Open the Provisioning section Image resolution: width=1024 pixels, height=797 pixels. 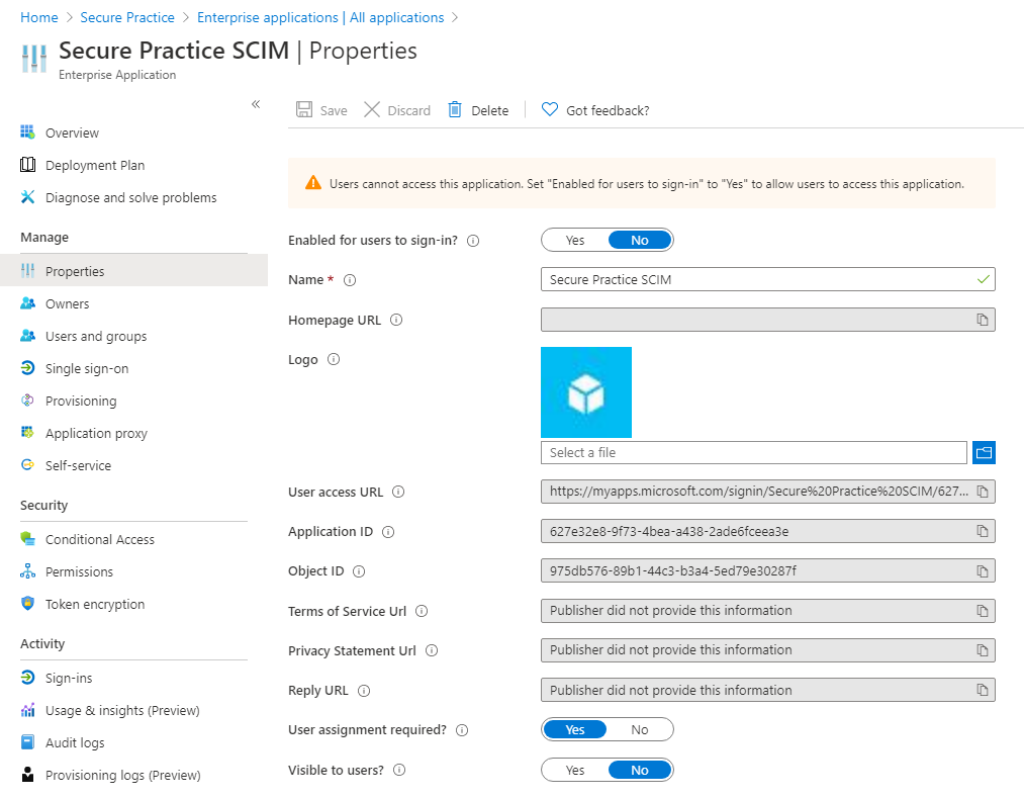tap(80, 400)
